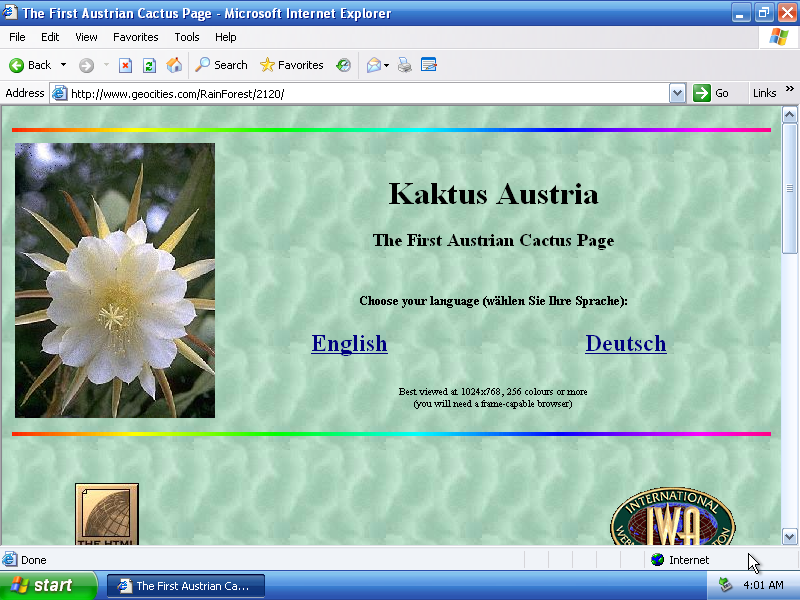Refresh the page with green arrows icon

(x=149, y=65)
